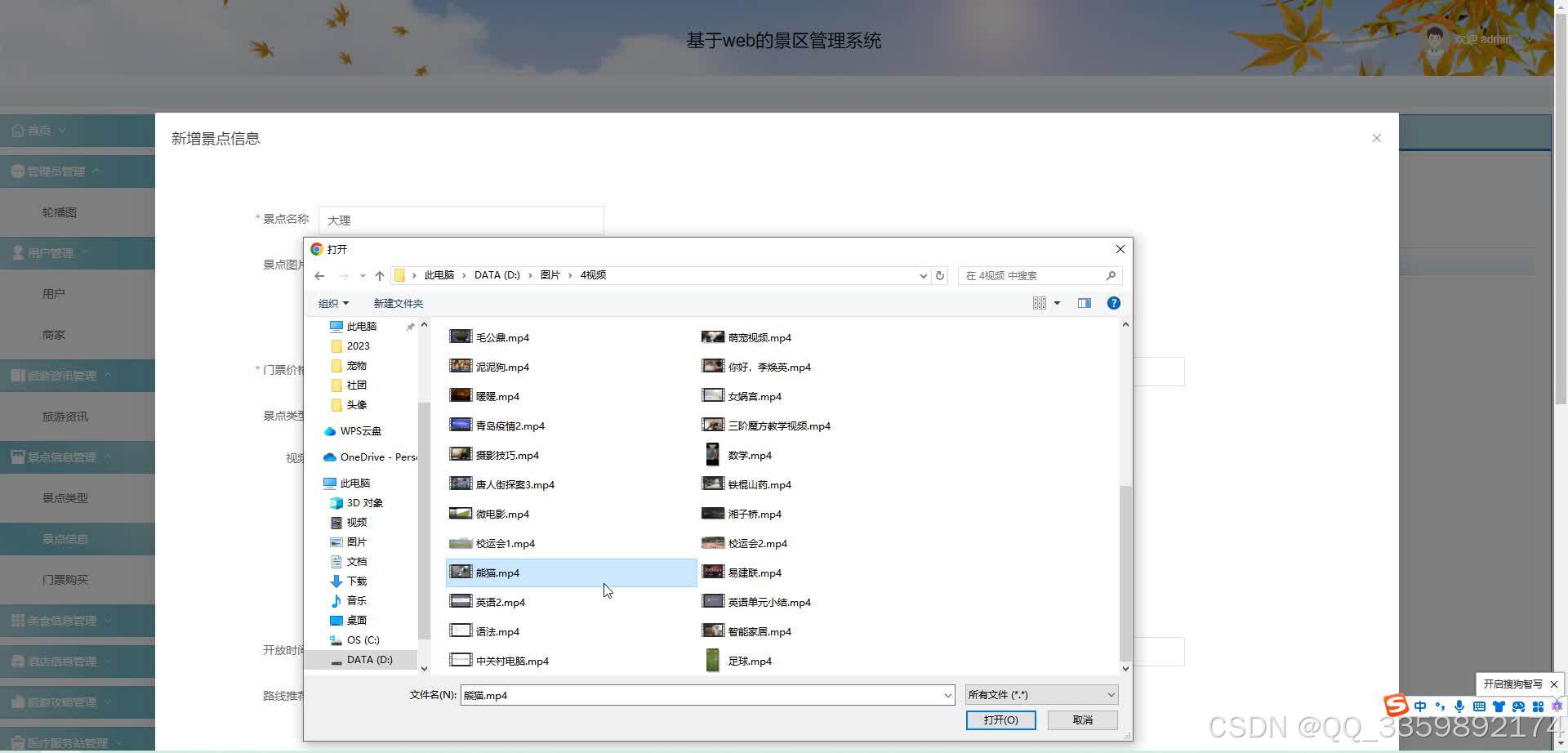Open the help icon in the file dialog

pyautogui.click(x=1113, y=303)
